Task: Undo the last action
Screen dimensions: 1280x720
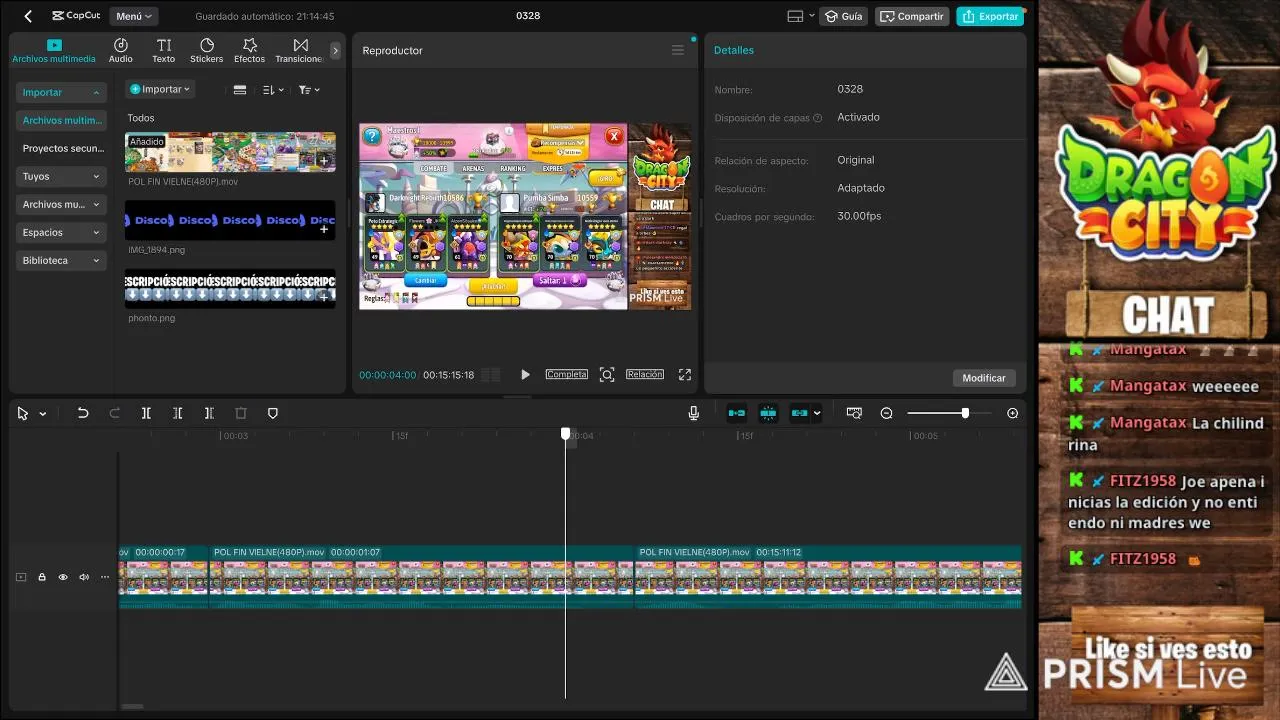Action: click(x=83, y=413)
